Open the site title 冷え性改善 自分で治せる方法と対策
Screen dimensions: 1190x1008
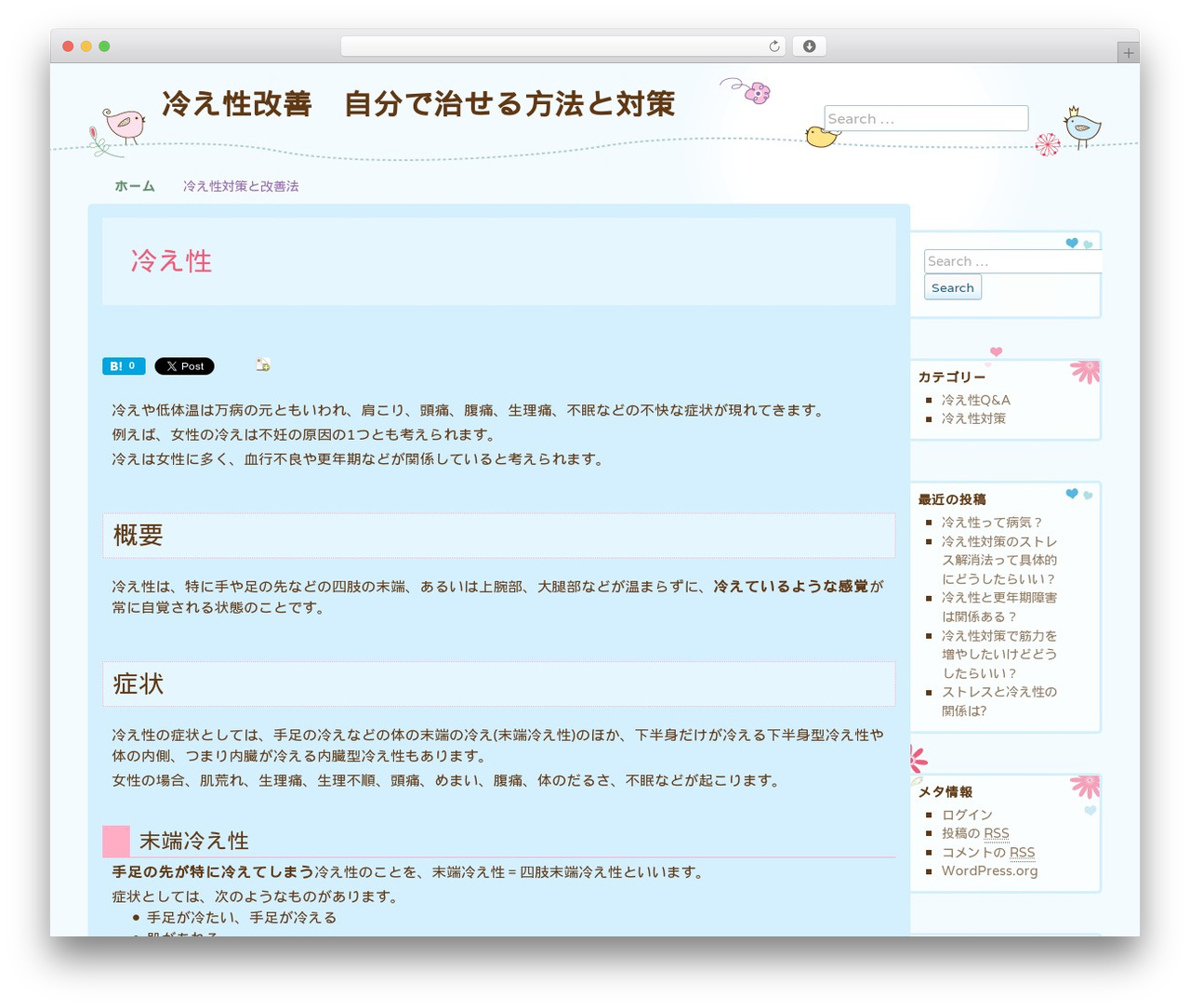(x=418, y=104)
